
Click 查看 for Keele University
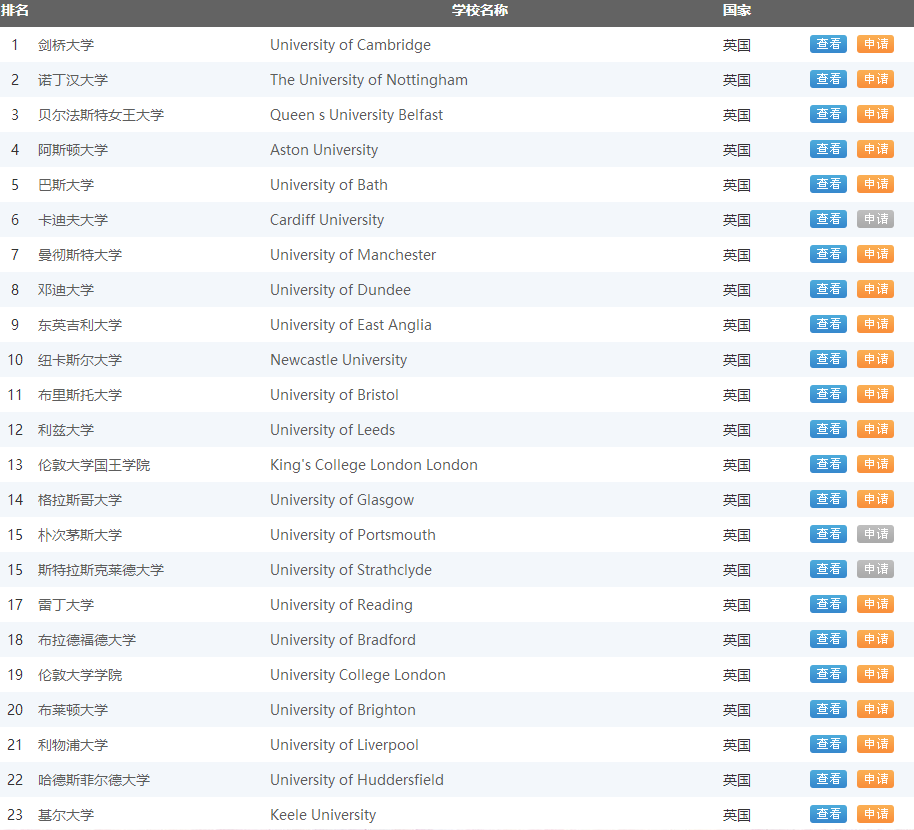pos(828,814)
